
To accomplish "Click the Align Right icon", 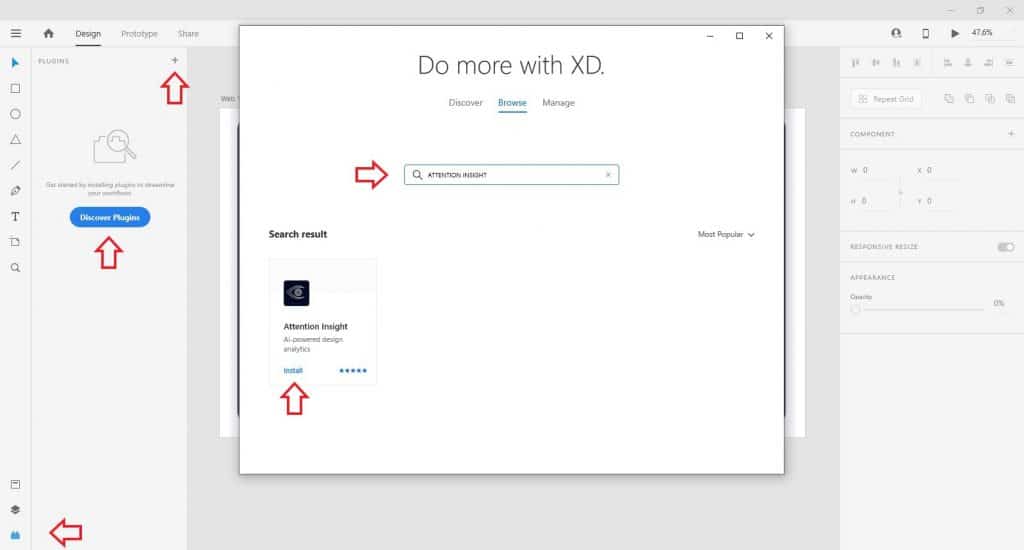I will point(989,63).
